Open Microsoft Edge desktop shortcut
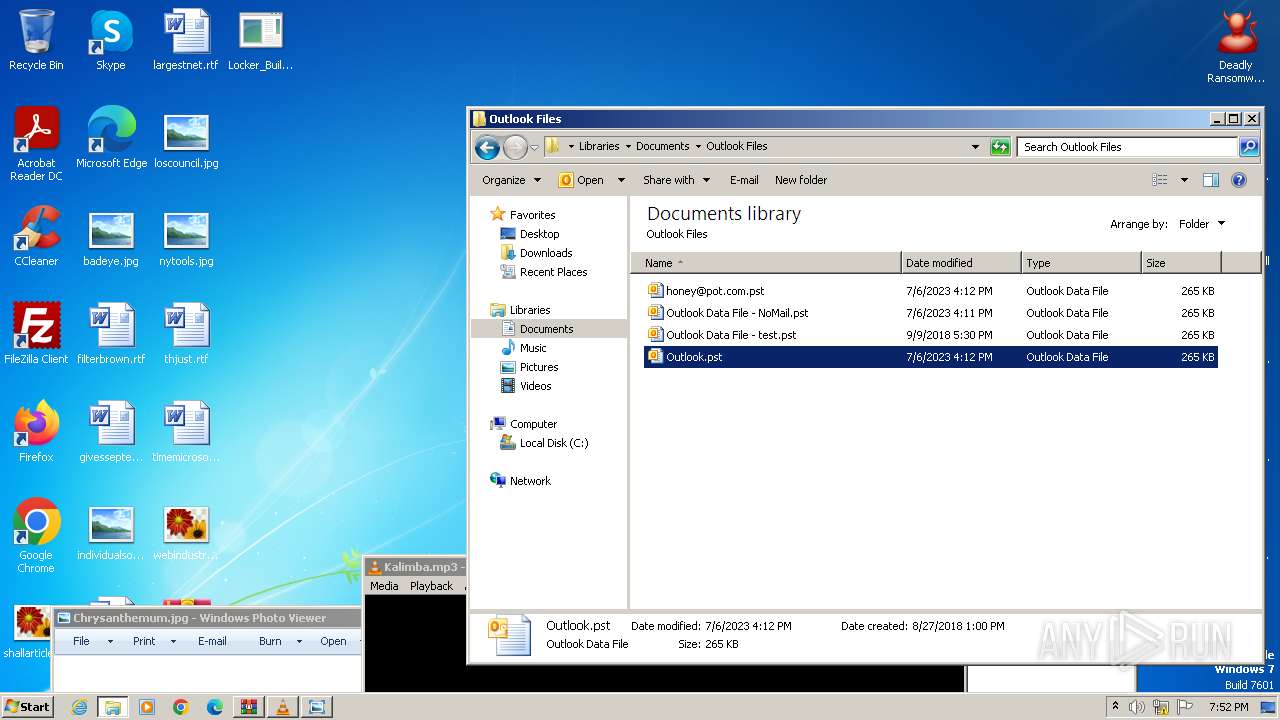This screenshot has width=1280, height=720. click(x=111, y=138)
